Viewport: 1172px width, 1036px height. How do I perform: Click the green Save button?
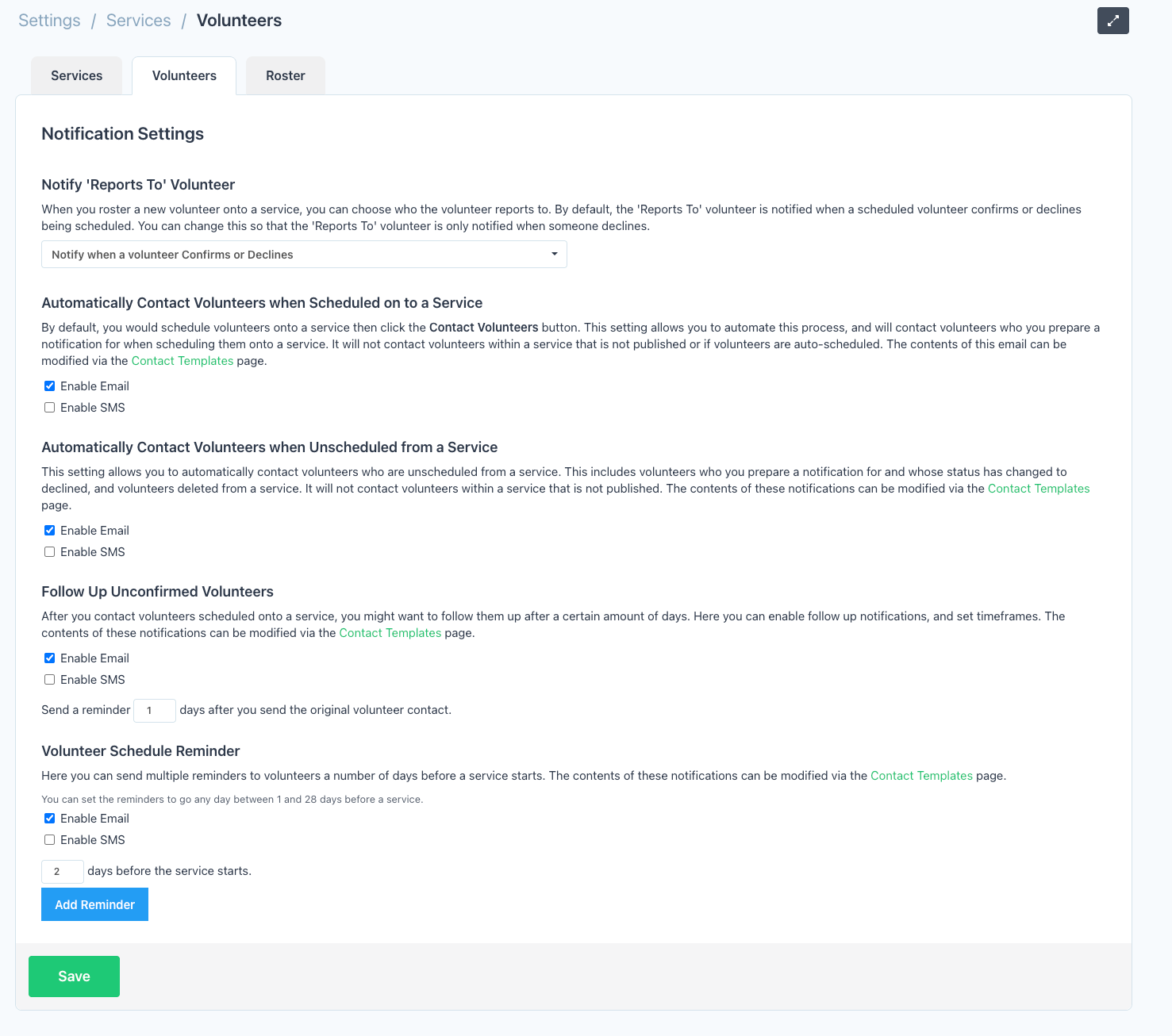(x=74, y=977)
